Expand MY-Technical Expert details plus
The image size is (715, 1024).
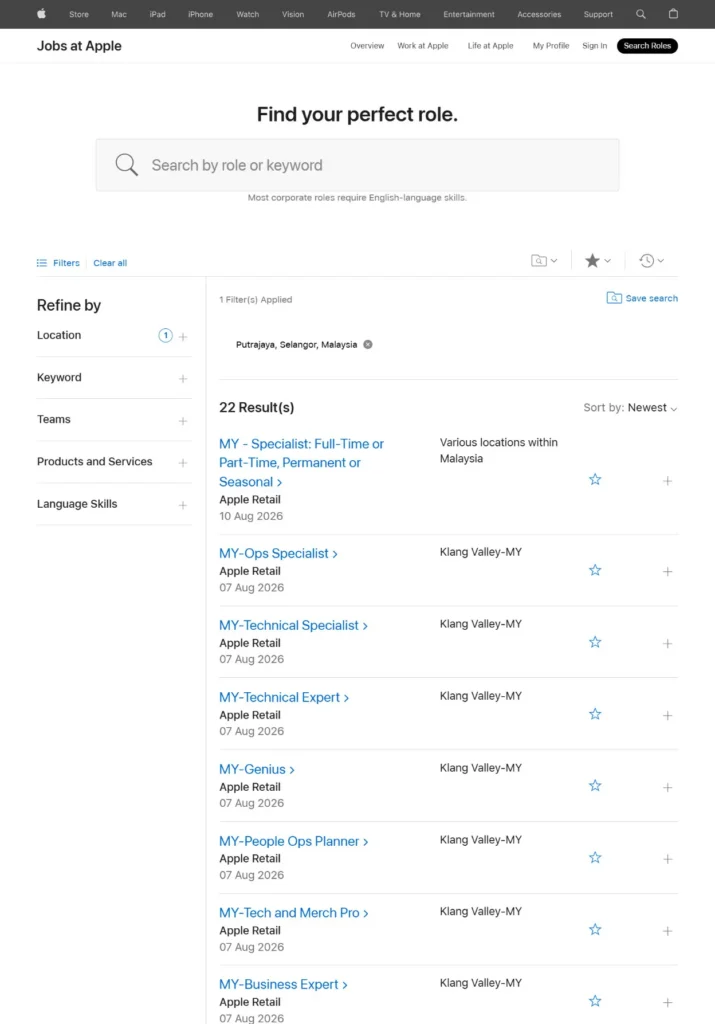tap(667, 715)
